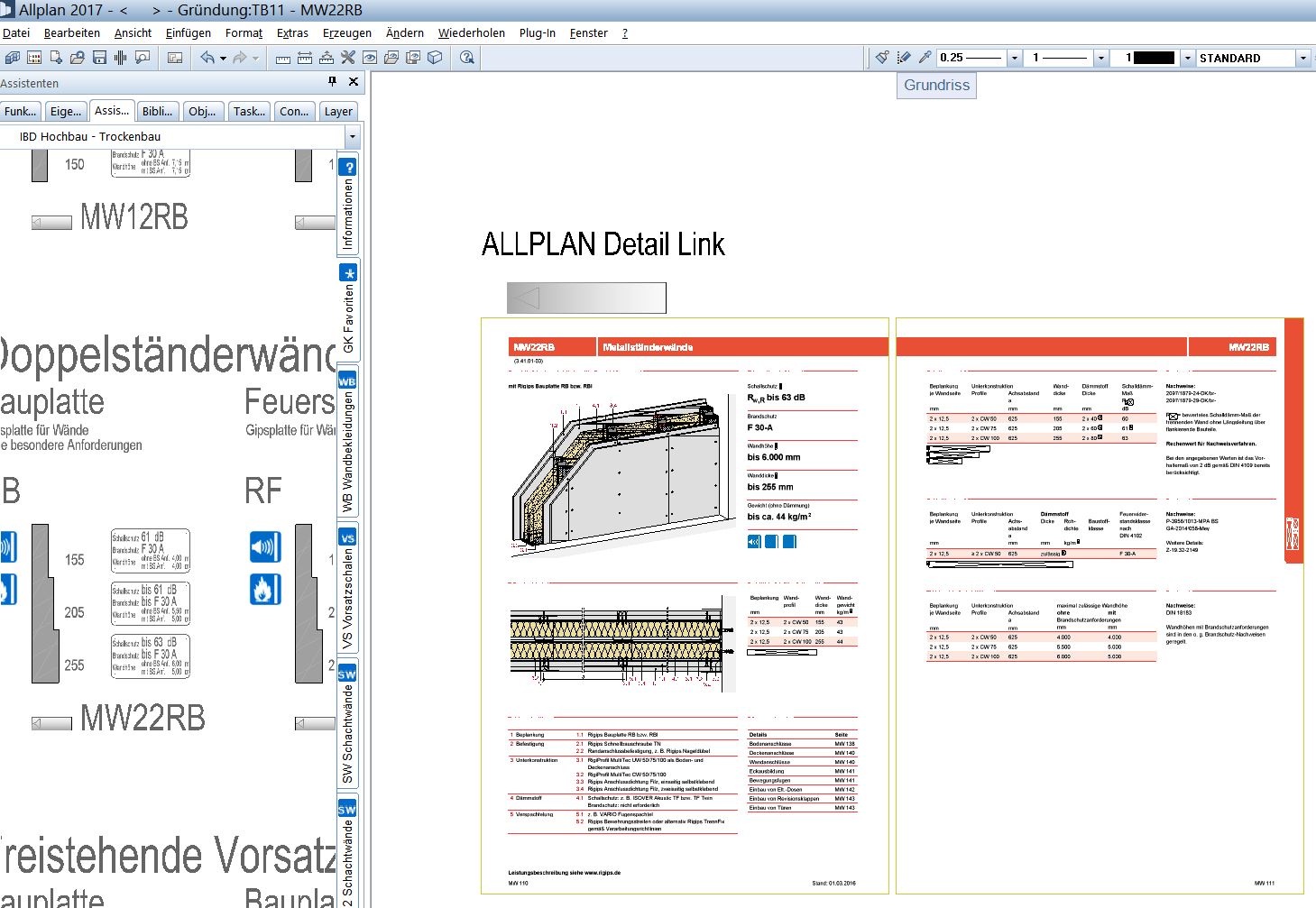Click the wrench and screwdriver tools icon
Viewport: 1316px width, 908px height.
click(348, 58)
